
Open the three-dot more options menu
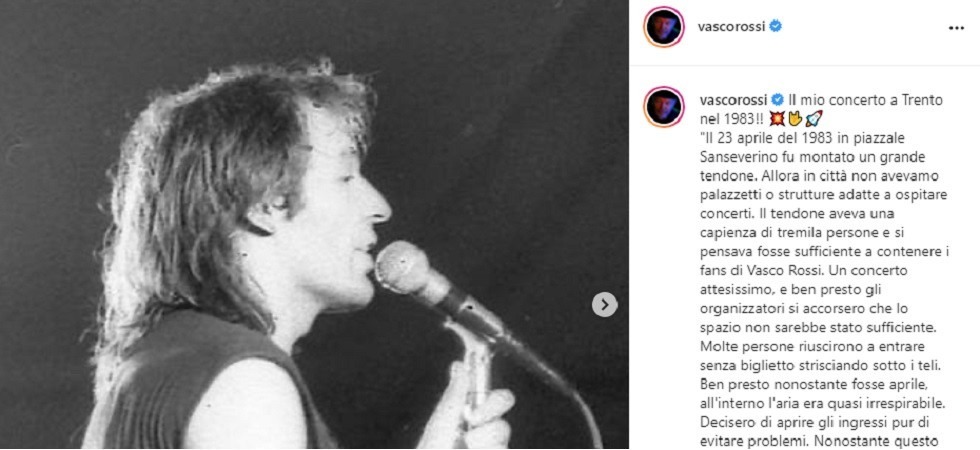(x=956, y=28)
